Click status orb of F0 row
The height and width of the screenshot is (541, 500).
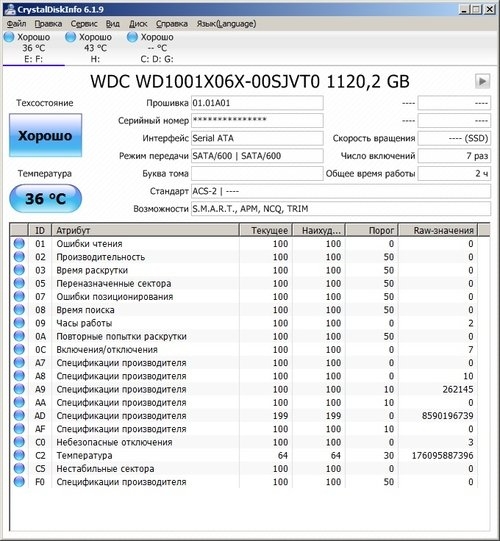point(19,482)
